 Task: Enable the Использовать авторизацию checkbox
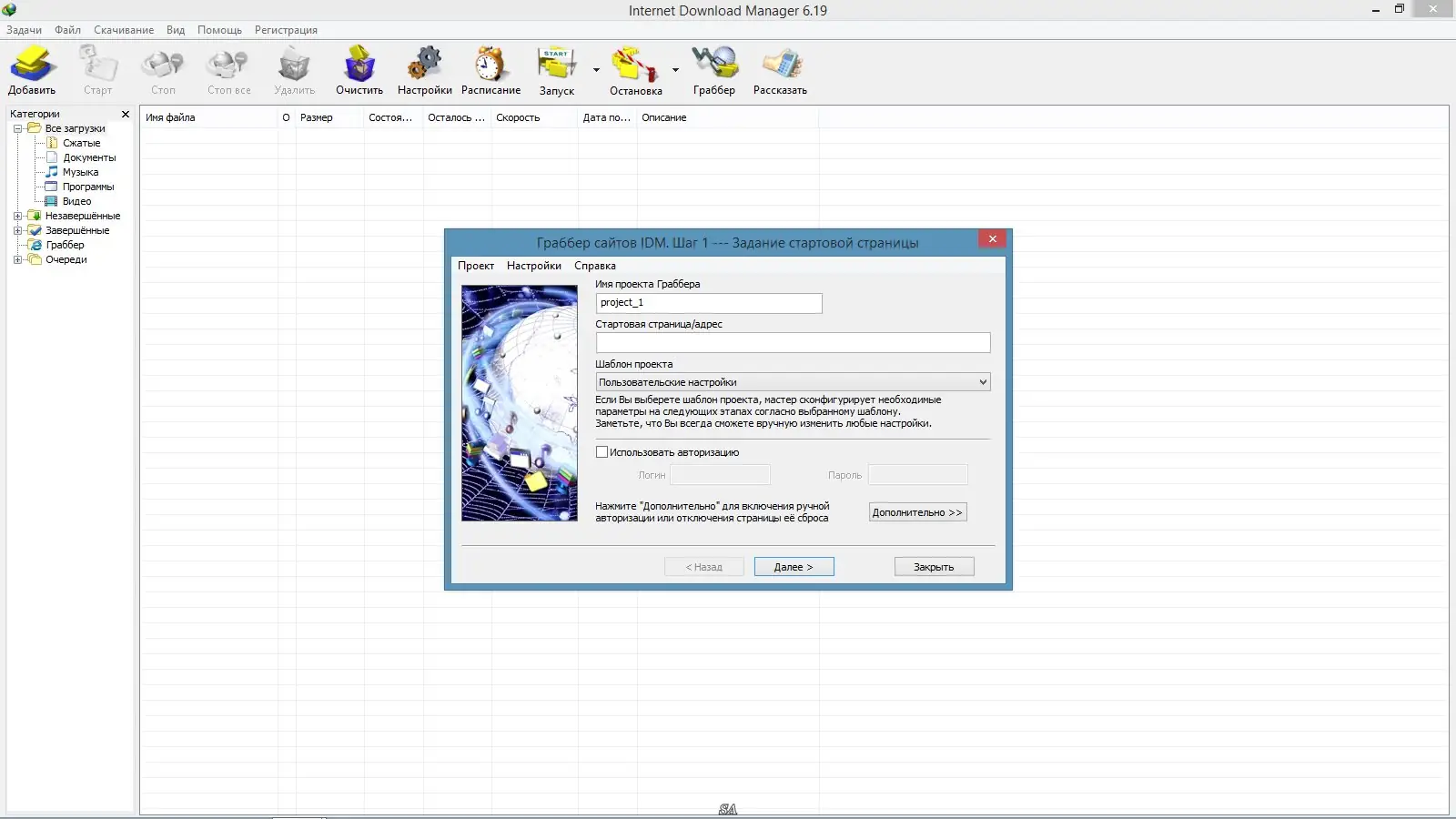point(602,451)
